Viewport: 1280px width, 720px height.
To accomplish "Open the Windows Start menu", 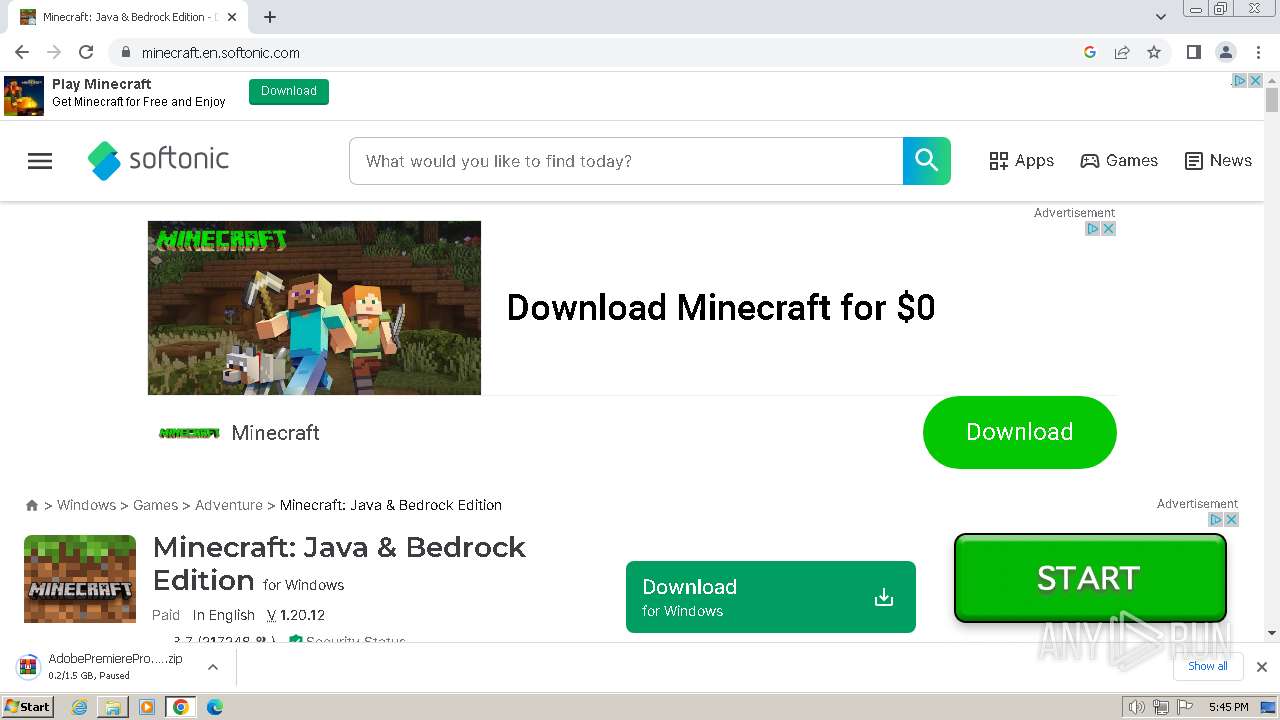I will [x=28, y=707].
